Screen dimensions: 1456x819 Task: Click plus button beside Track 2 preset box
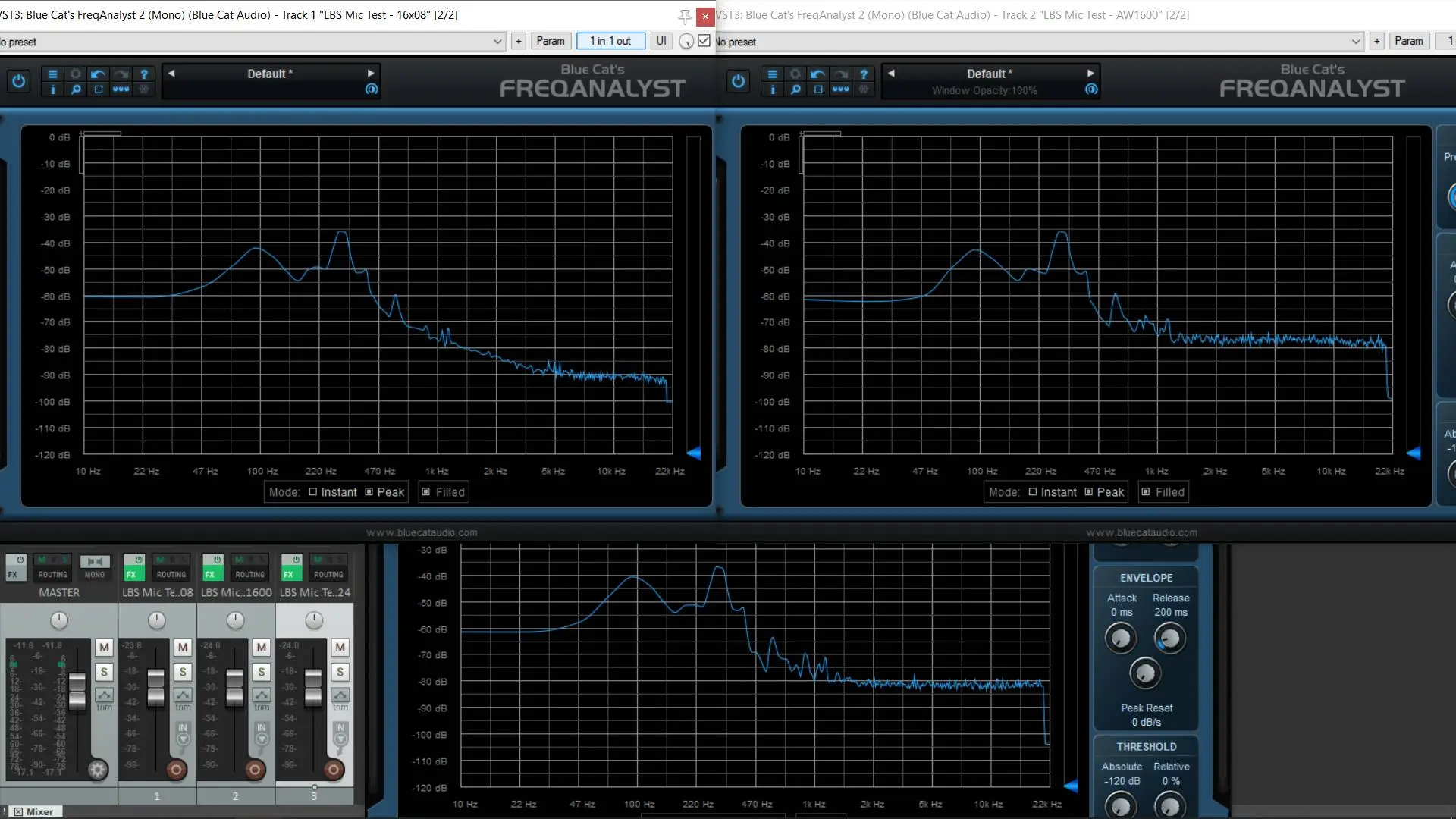click(x=1376, y=41)
